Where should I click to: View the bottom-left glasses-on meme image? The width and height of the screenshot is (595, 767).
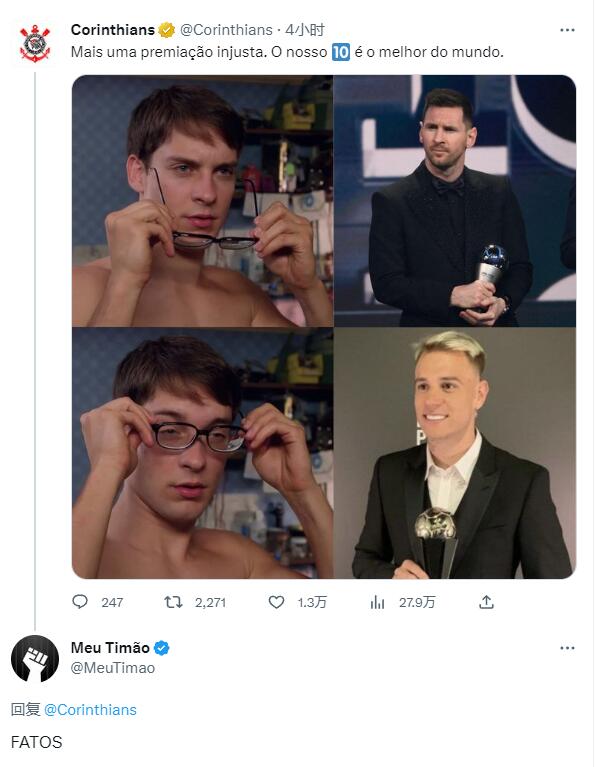coord(202,453)
